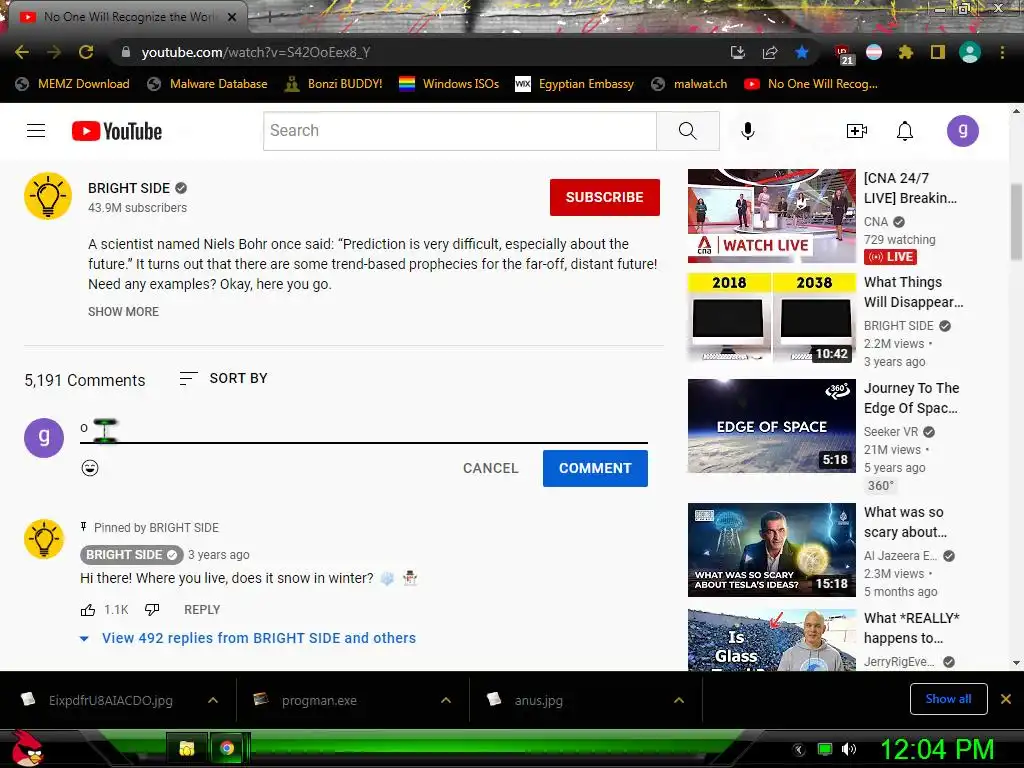Open the purple 'g' account avatar
Image resolution: width=1024 pixels, height=768 pixels.
click(x=963, y=131)
